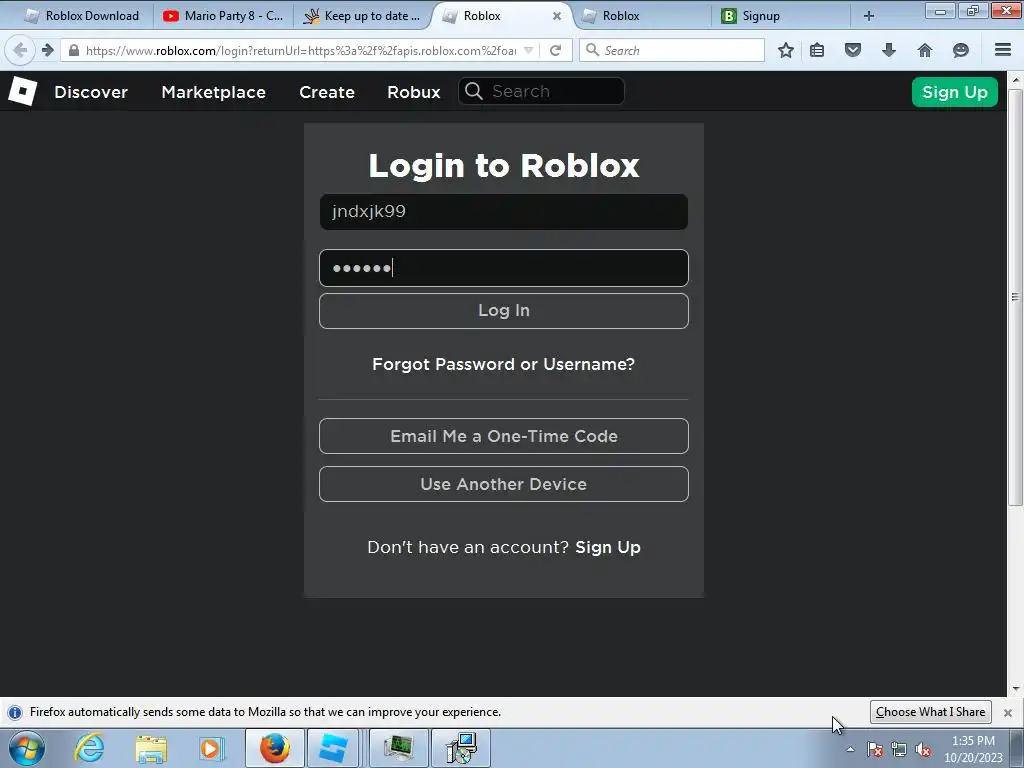Show hidden system tray icons
The height and width of the screenshot is (768, 1024).
[850, 749]
